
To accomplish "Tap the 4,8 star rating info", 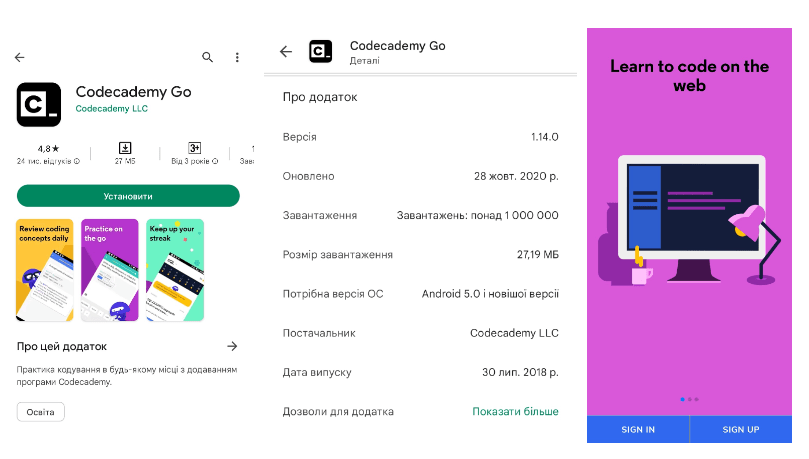I will [48, 154].
